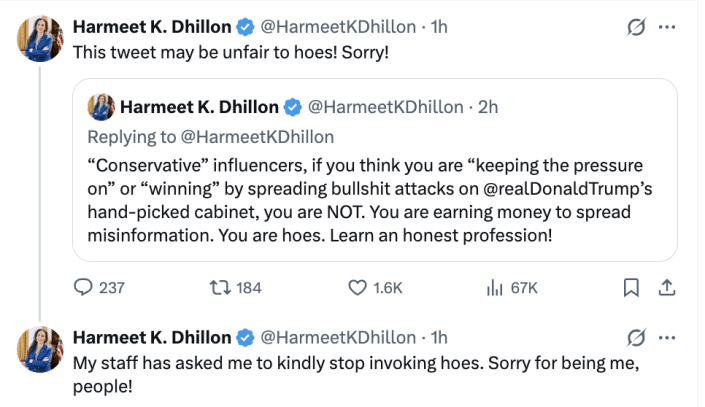Open more options menu on last tweet
705x407 pixels.
tap(668, 337)
